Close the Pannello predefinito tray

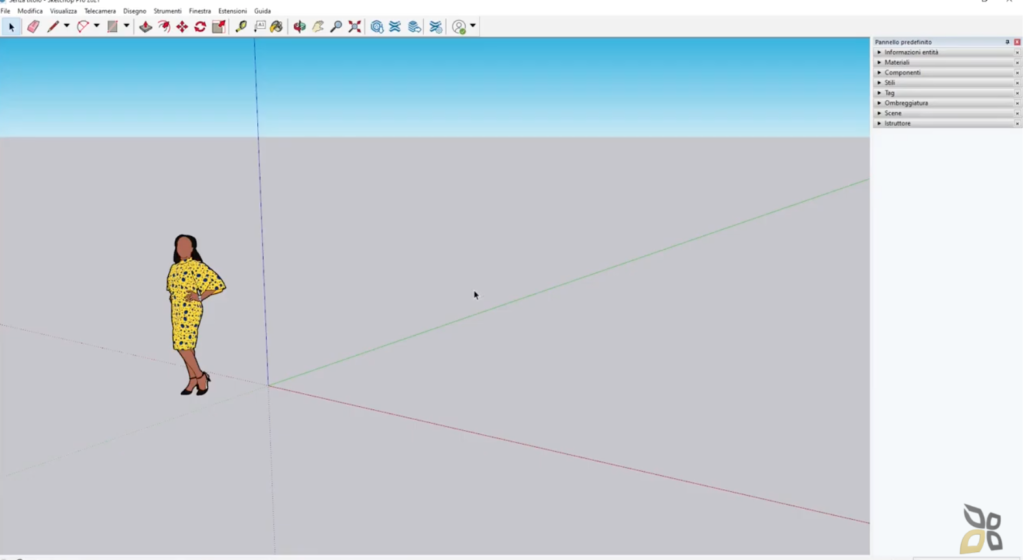(1017, 42)
